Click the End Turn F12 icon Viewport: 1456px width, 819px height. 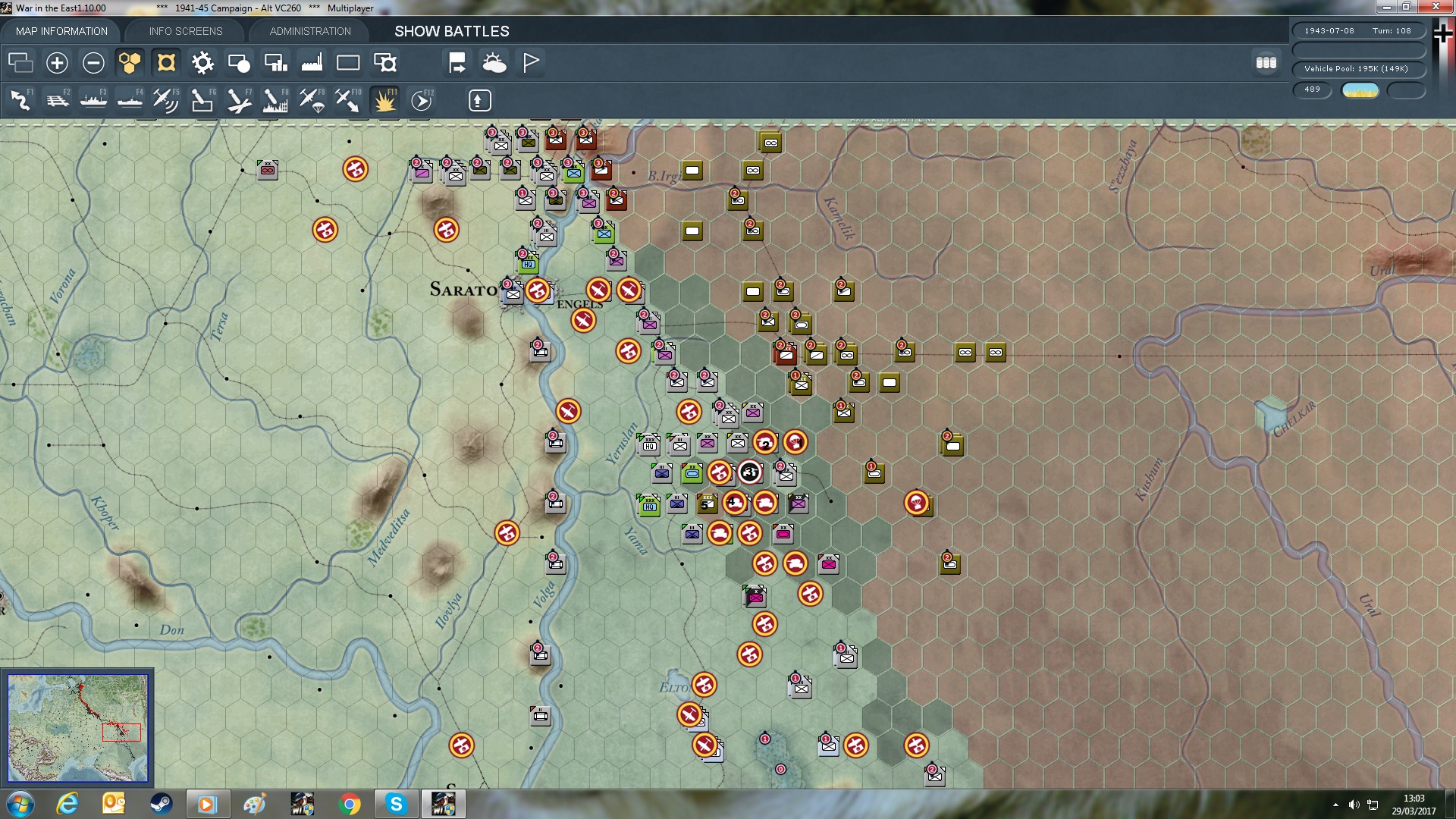click(422, 100)
